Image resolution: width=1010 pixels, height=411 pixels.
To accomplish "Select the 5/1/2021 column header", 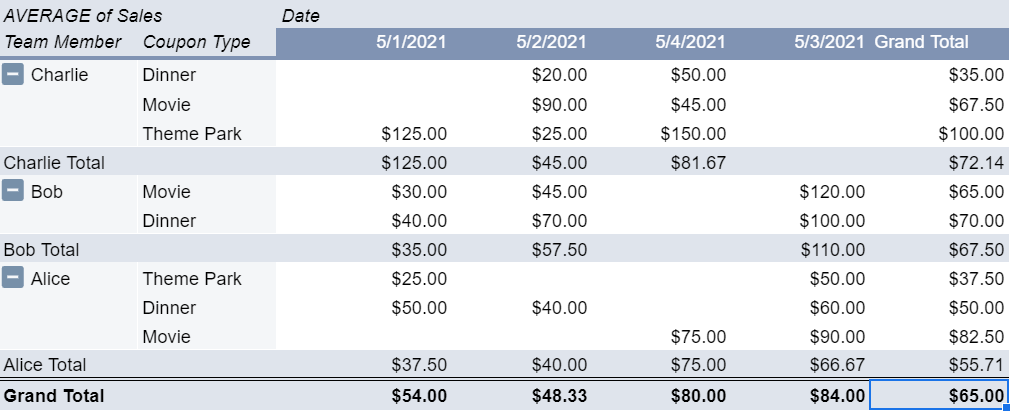I will (x=411, y=43).
